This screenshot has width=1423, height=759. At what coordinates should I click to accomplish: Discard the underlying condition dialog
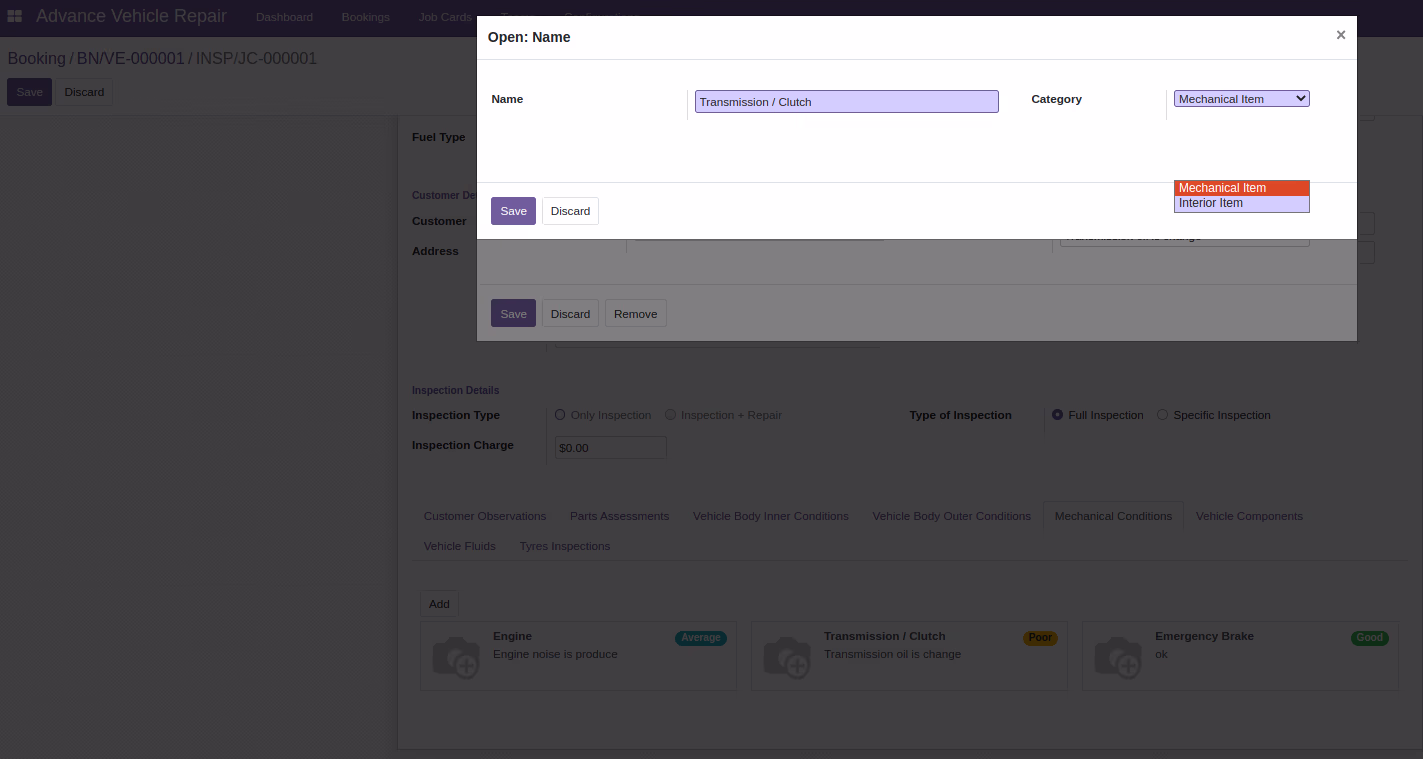(x=570, y=313)
